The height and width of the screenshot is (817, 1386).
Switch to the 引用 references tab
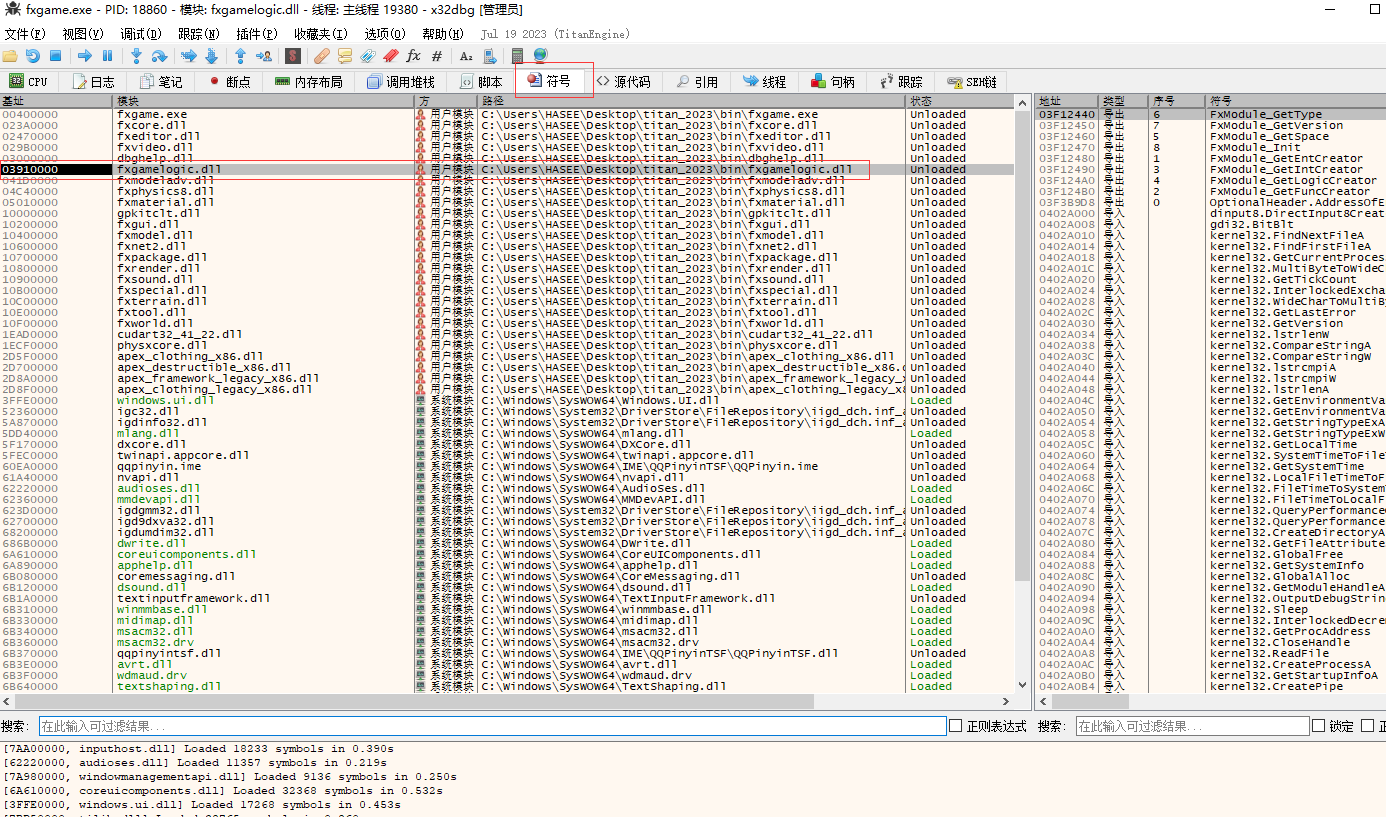click(697, 82)
